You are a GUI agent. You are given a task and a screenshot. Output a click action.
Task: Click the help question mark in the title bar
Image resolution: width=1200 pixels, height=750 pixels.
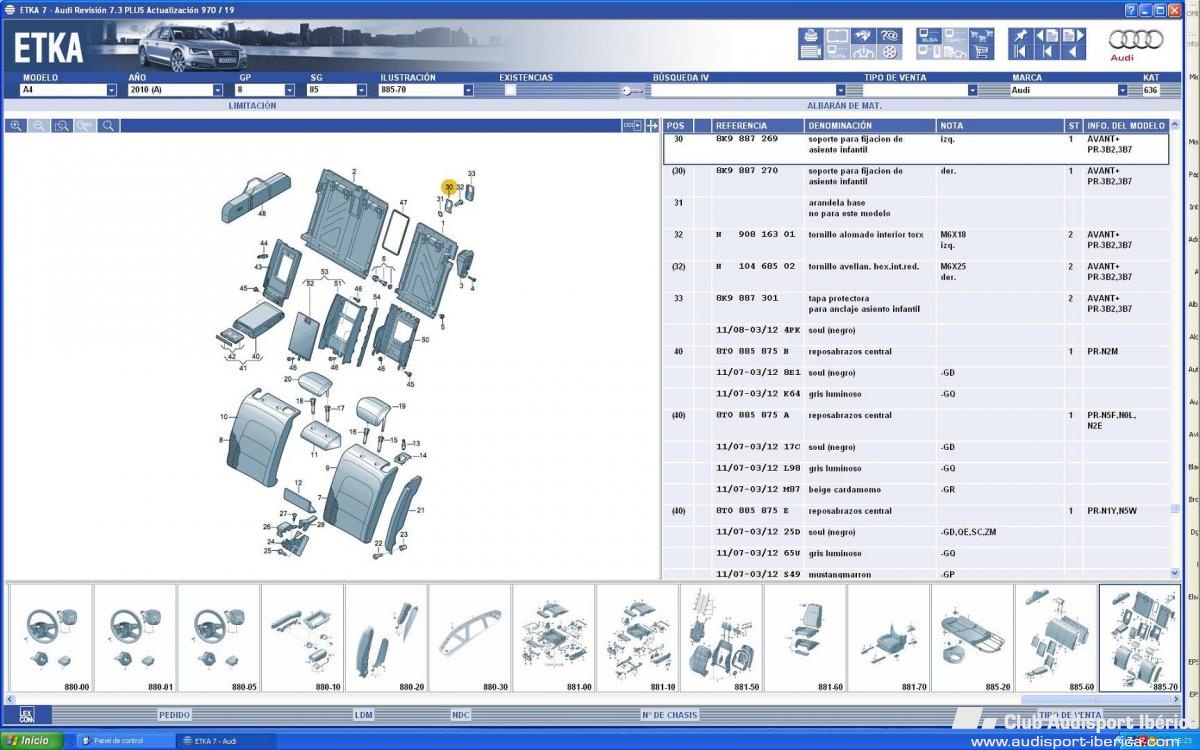[1130, 9]
